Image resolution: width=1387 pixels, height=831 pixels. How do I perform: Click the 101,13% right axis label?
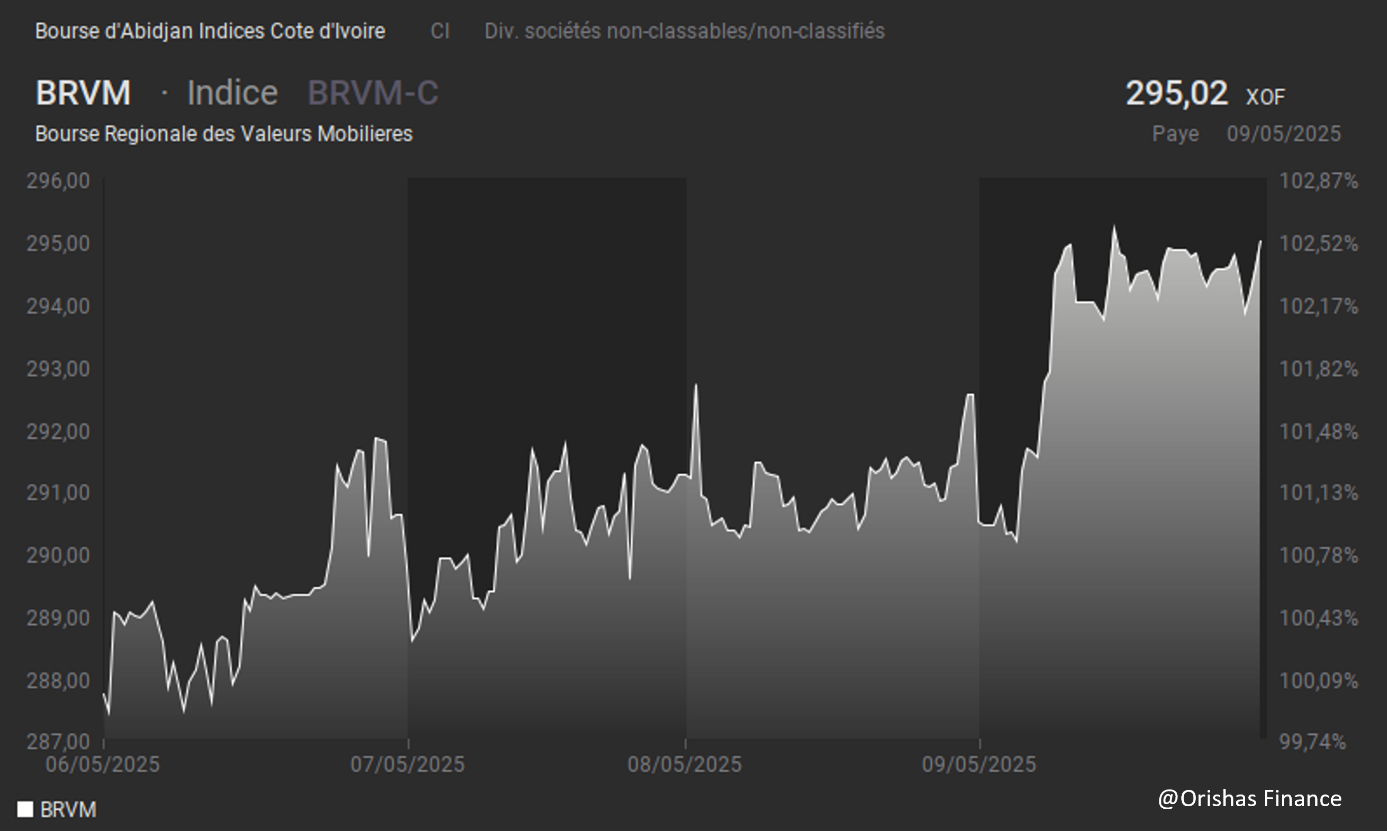pyautogui.click(x=1319, y=492)
